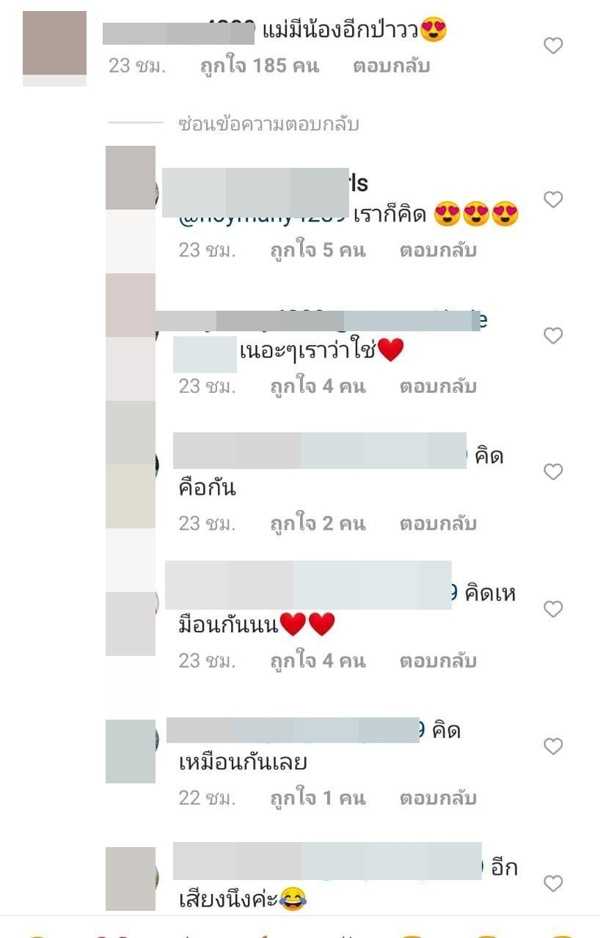Viewport: 600px width, 938px height.
Task: View likes on ถูกใจ 5 คน
Action: 318,249
